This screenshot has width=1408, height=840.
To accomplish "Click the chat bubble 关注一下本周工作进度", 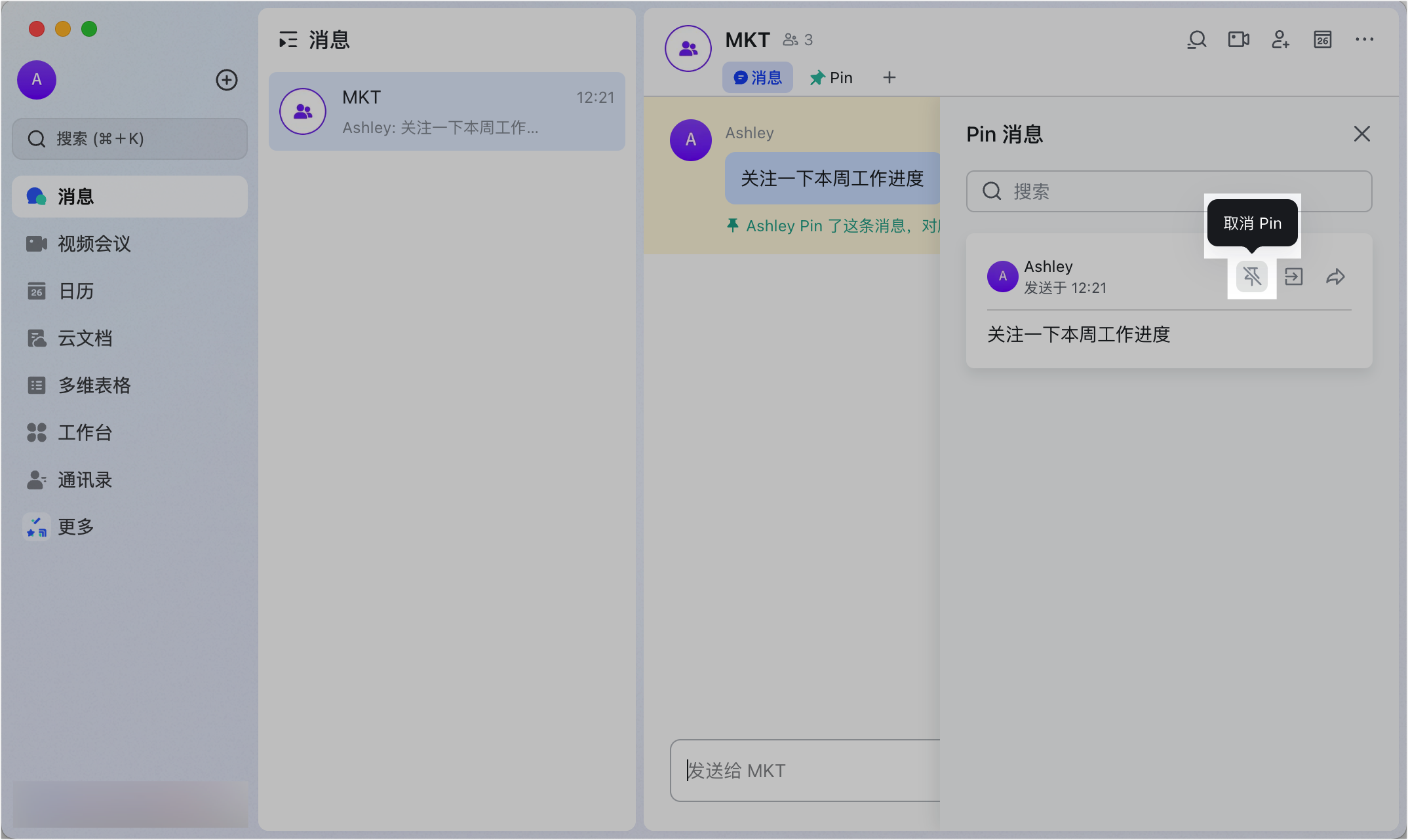I will click(832, 178).
